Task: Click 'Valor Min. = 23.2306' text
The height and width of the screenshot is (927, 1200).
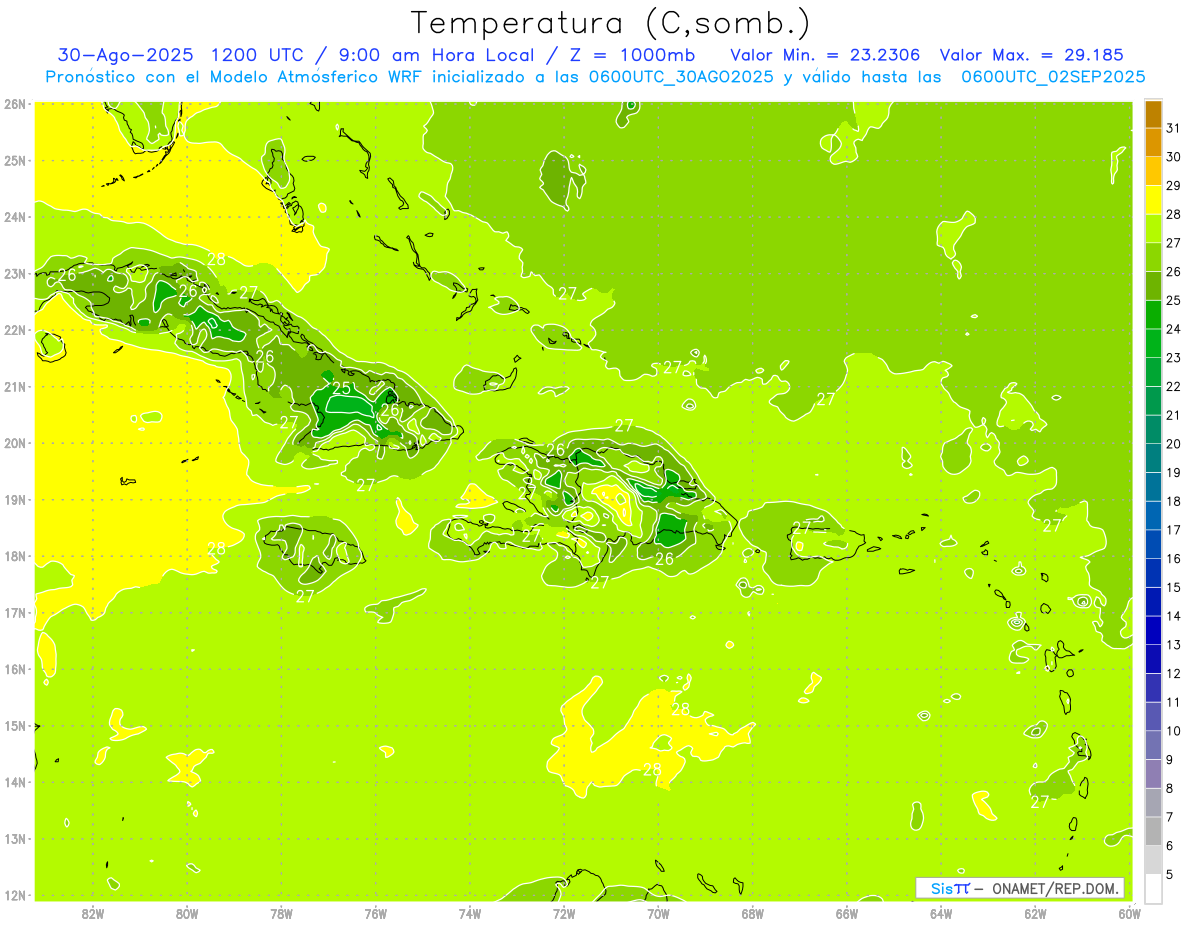Action: point(826,55)
